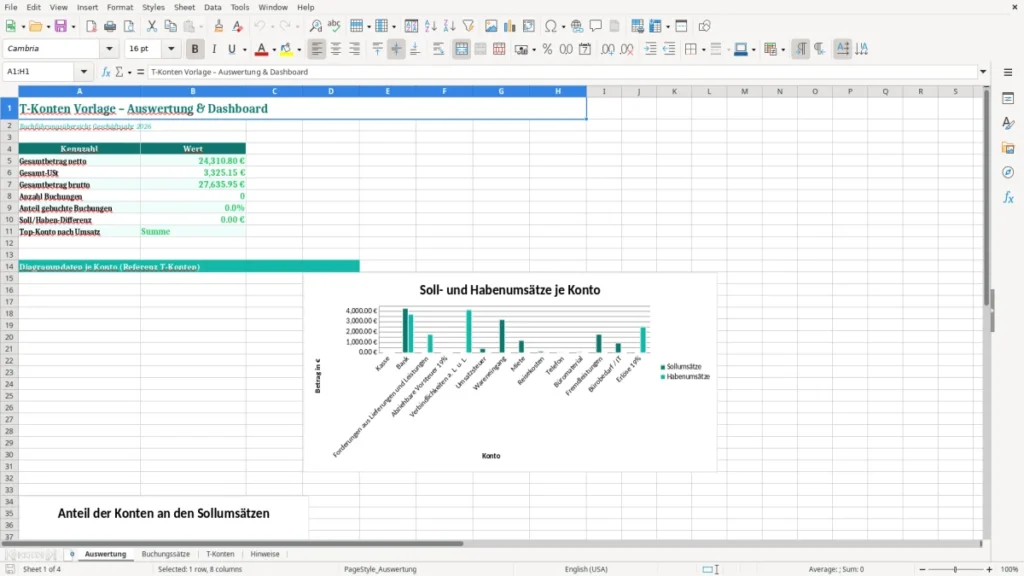Cut selection with the scissors icon
1024x576 pixels.
pos(152,26)
